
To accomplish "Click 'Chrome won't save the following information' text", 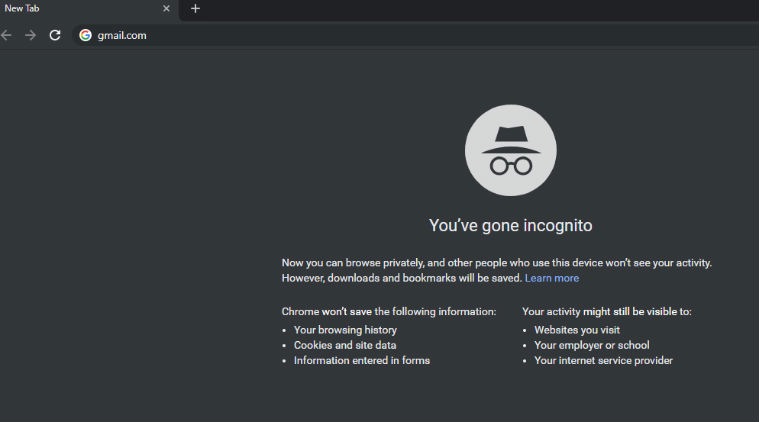I will (389, 312).
